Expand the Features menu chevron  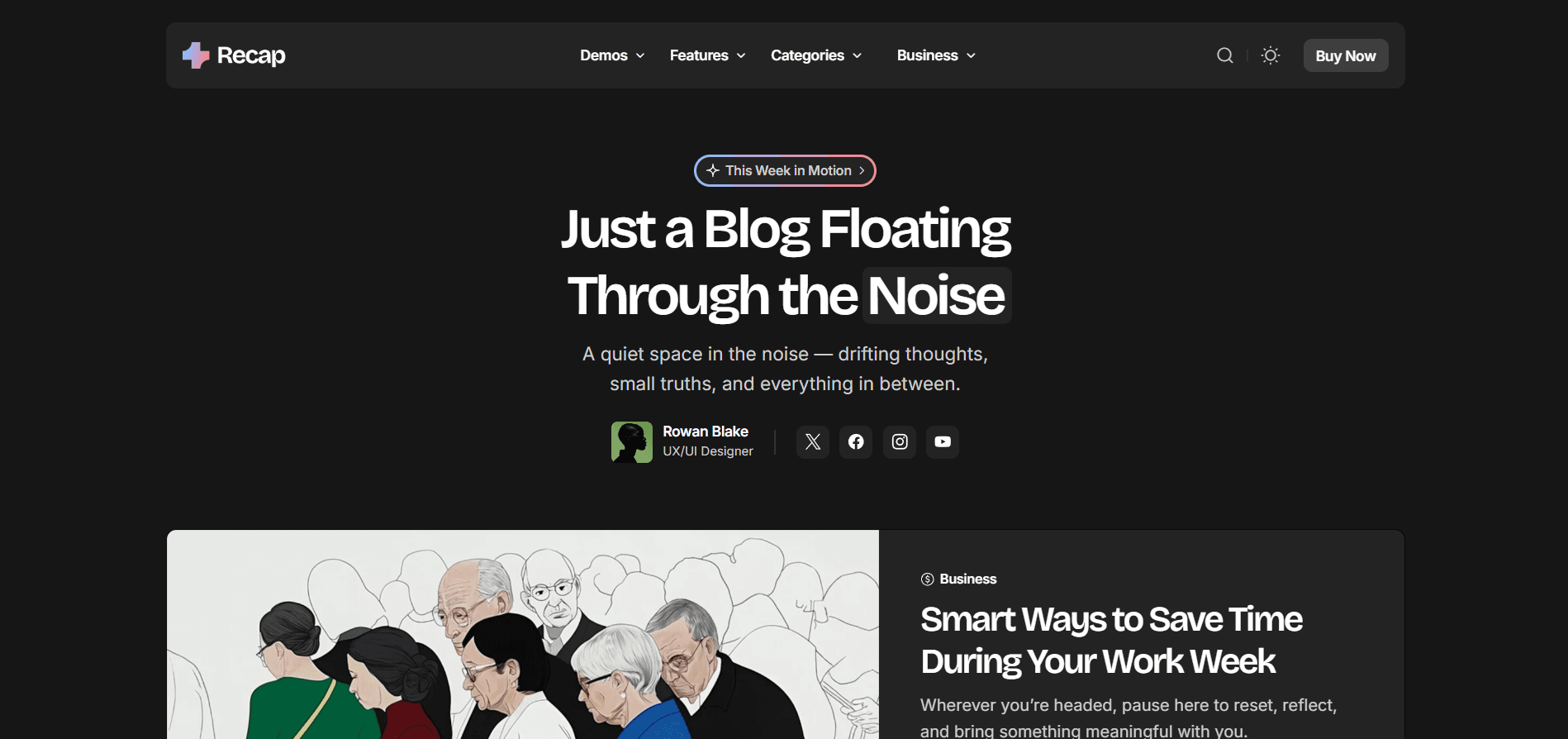click(741, 55)
